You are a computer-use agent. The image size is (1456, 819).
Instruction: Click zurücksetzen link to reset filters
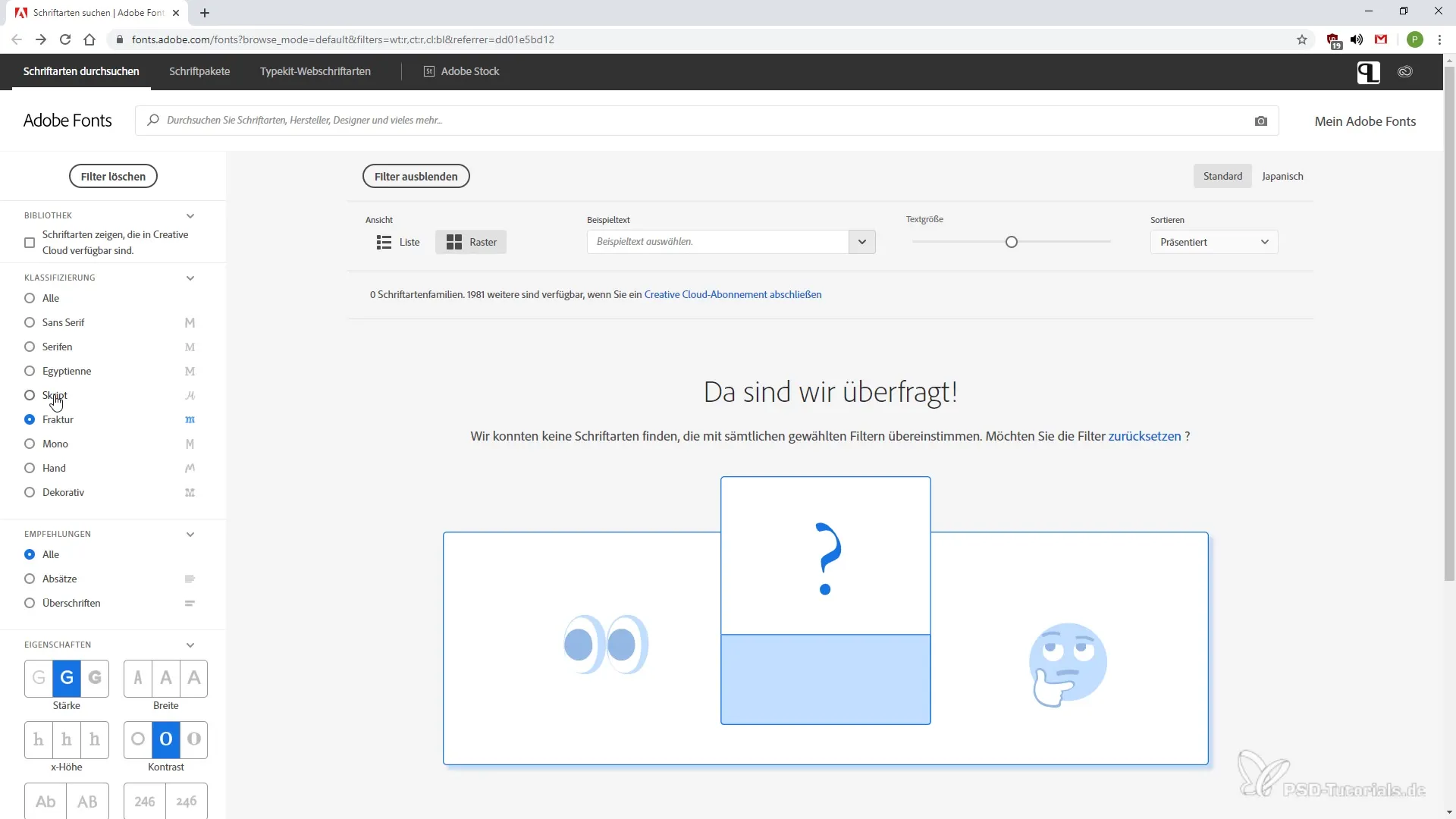(x=1144, y=437)
